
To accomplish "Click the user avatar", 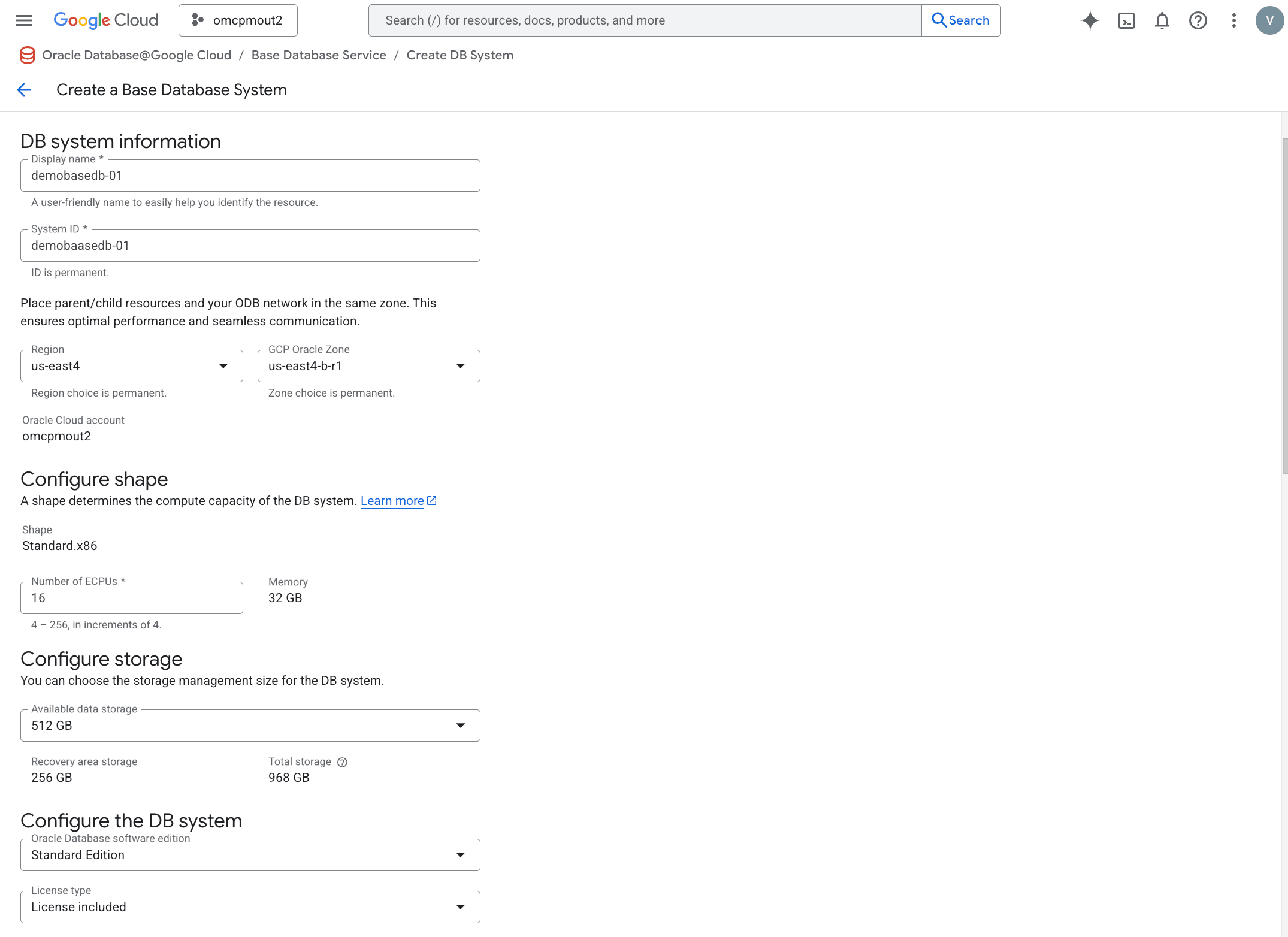I will tap(1269, 20).
